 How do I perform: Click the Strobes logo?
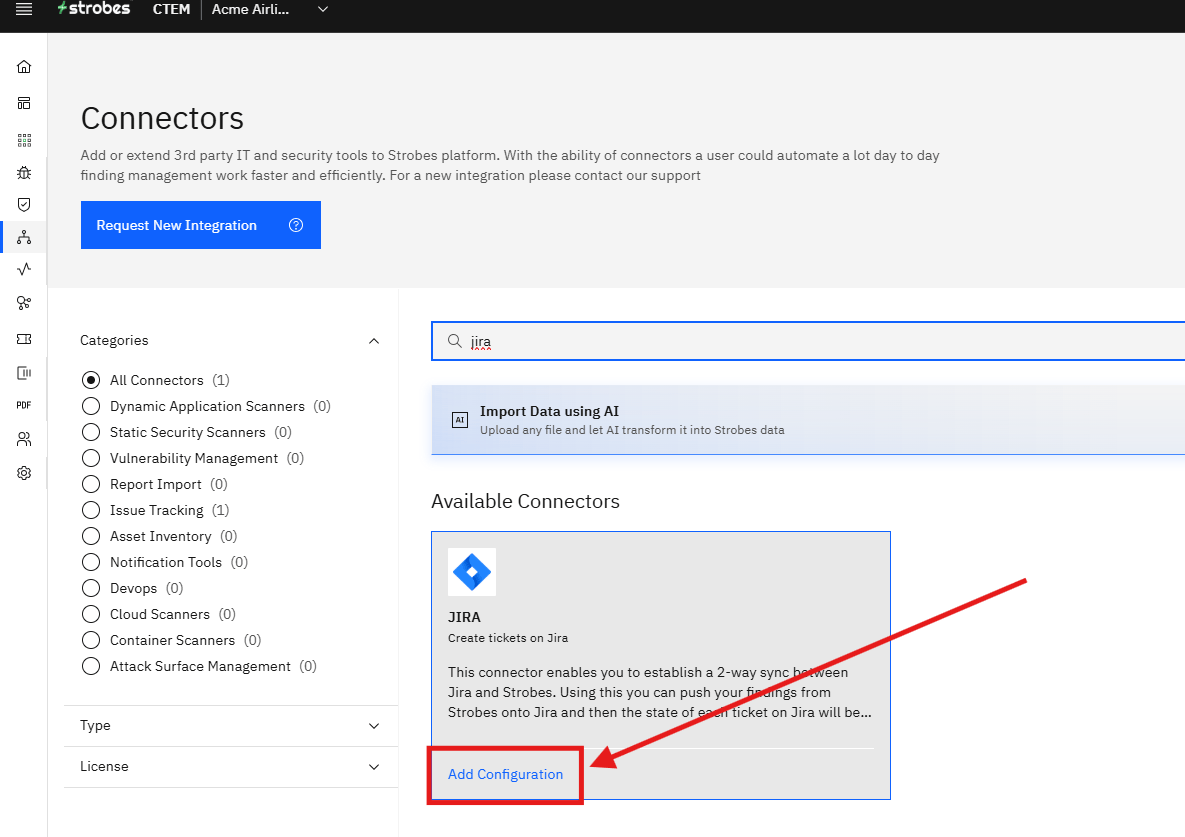94,9
